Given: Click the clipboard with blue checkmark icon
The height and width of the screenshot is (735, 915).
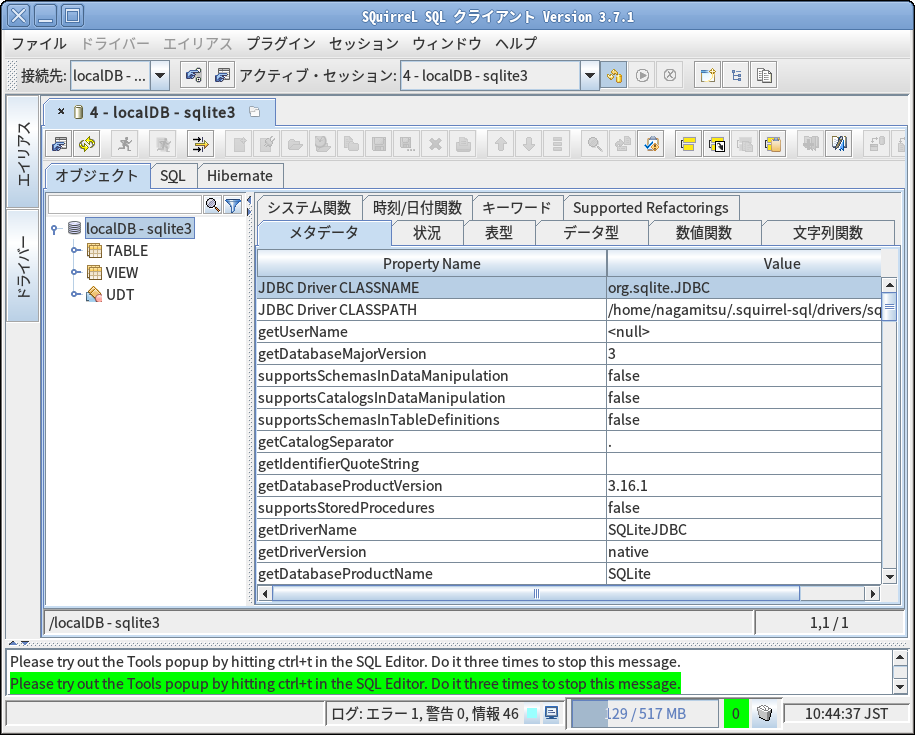Looking at the screenshot, I should click(x=651, y=144).
